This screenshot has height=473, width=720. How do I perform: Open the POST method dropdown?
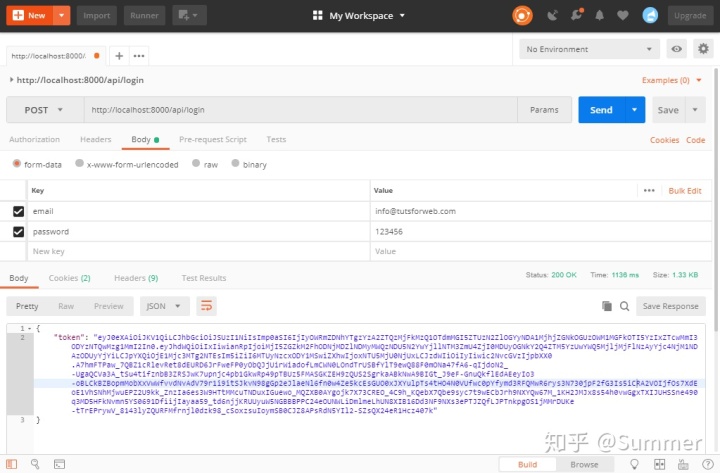tap(45, 110)
